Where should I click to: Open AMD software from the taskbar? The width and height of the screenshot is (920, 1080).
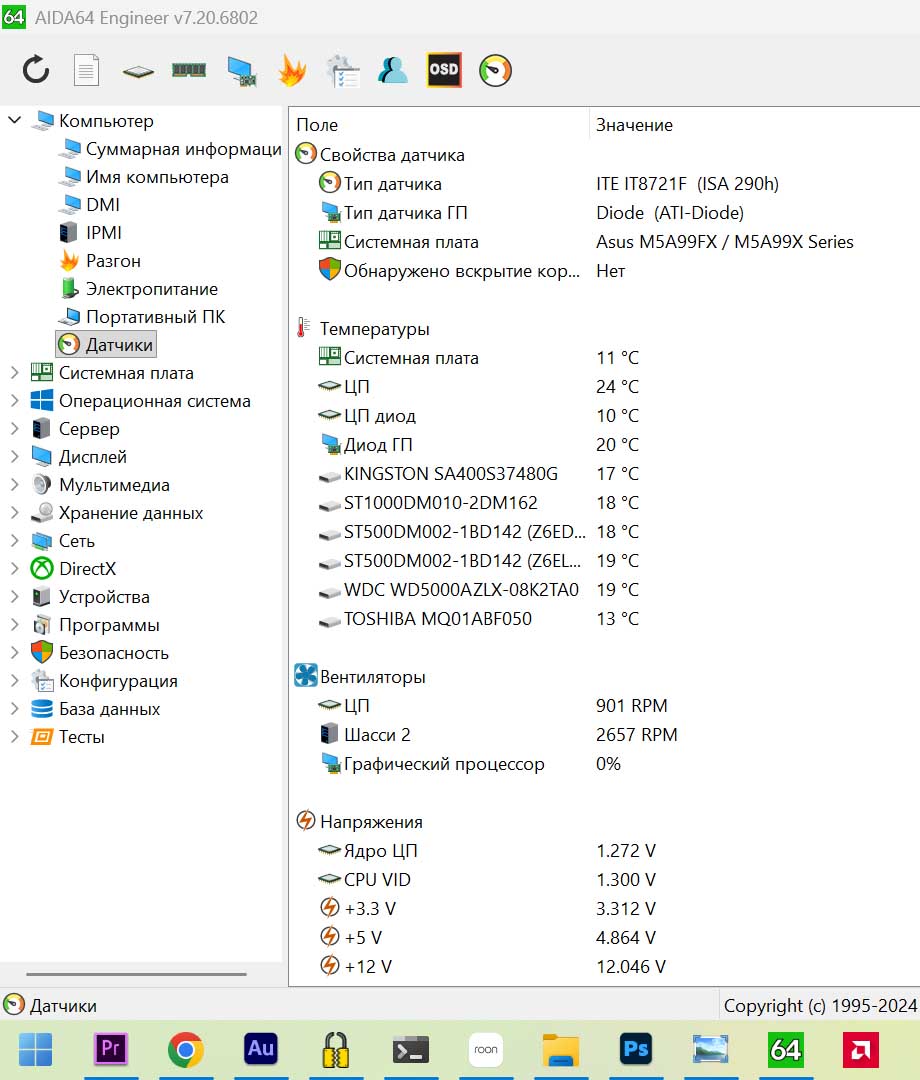click(x=861, y=1049)
